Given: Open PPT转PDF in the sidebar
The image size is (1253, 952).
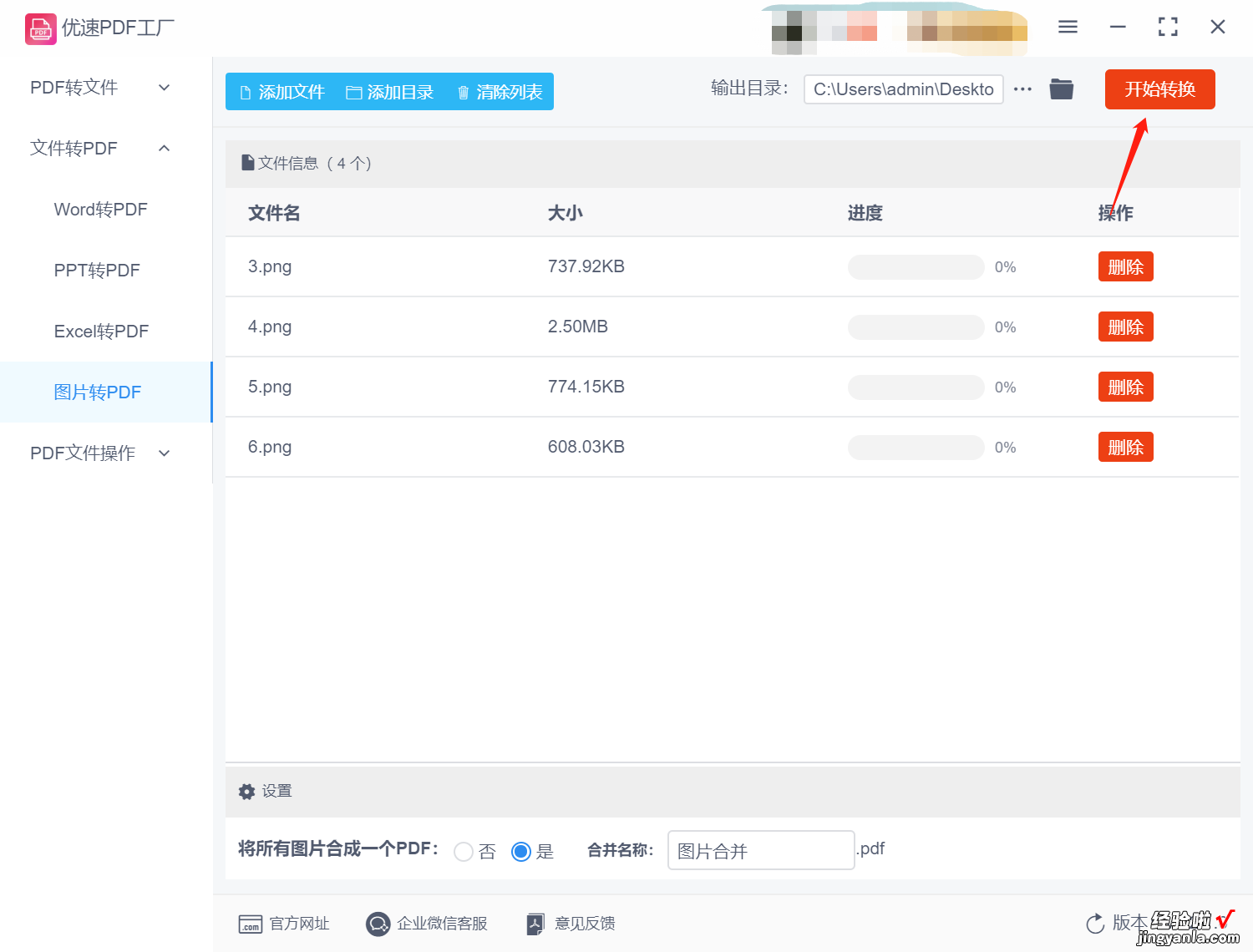Looking at the screenshot, I should [x=97, y=271].
